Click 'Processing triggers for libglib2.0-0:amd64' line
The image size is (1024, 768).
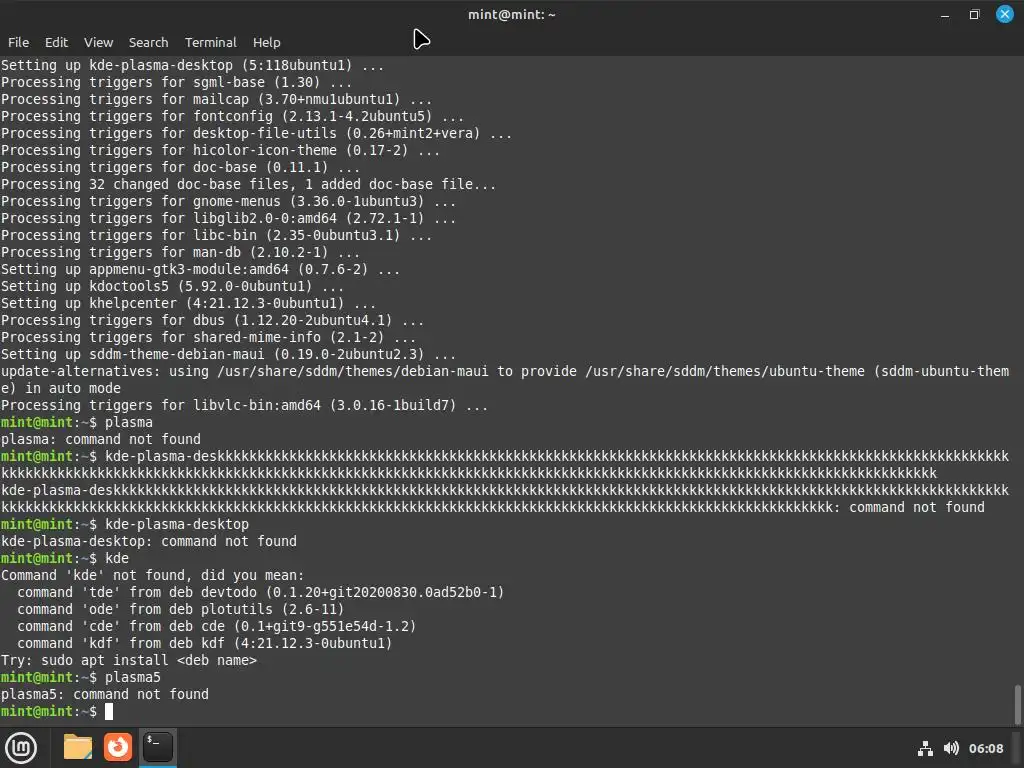pos(228,218)
